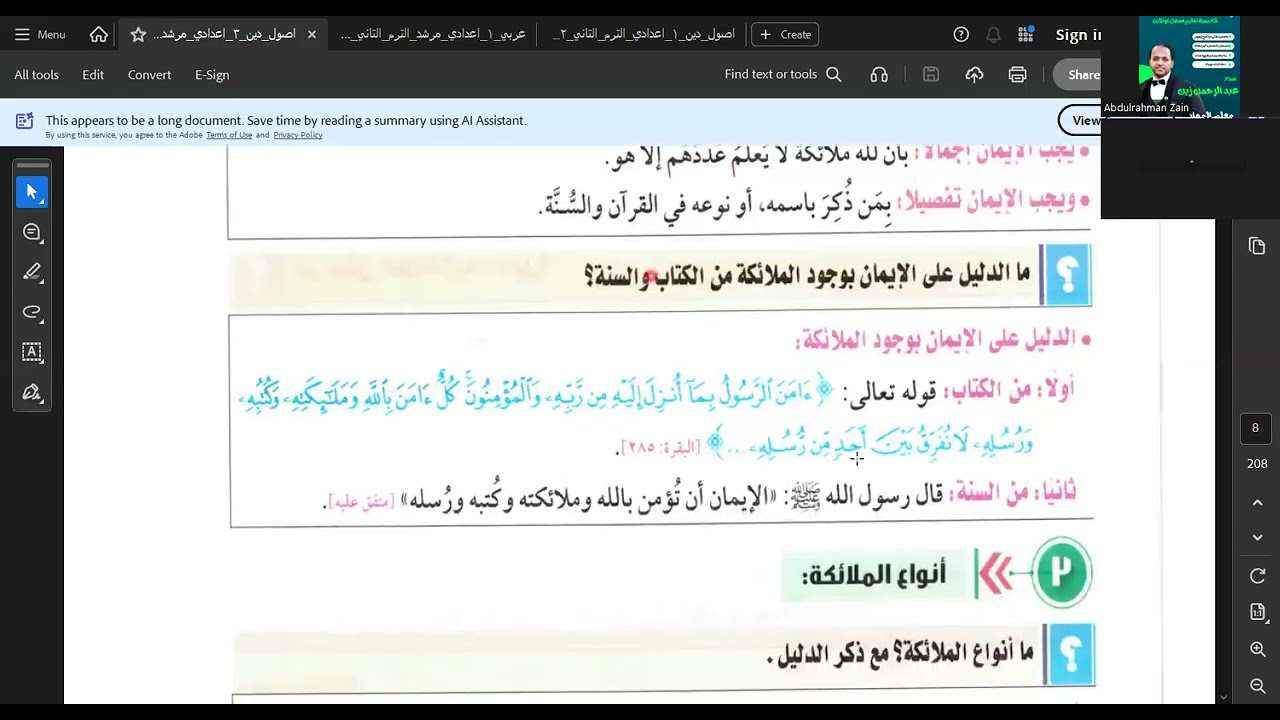
Task: Click the magnifier search icon
Action: (834, 75)
